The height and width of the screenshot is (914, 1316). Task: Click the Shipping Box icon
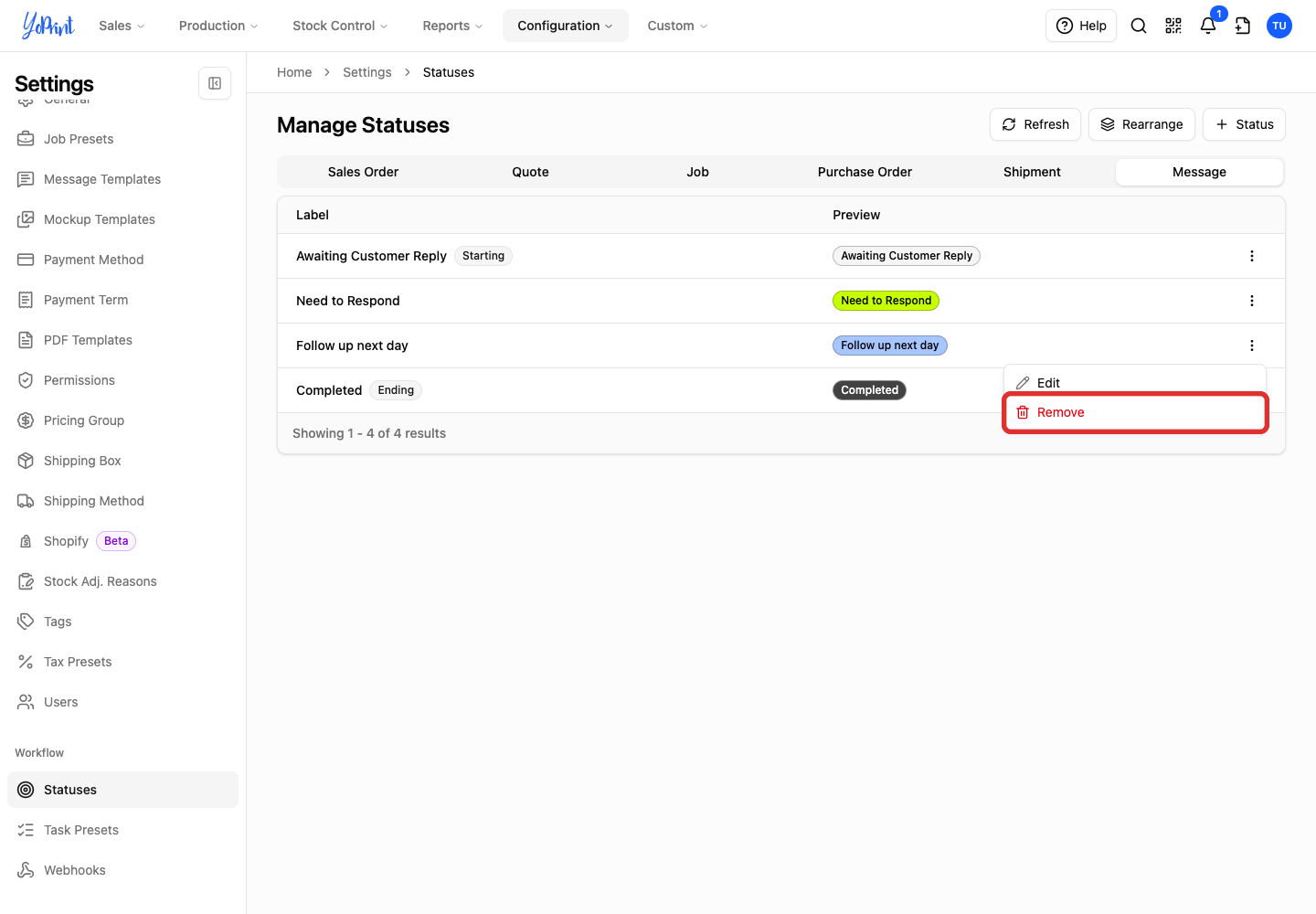[26, 461]
